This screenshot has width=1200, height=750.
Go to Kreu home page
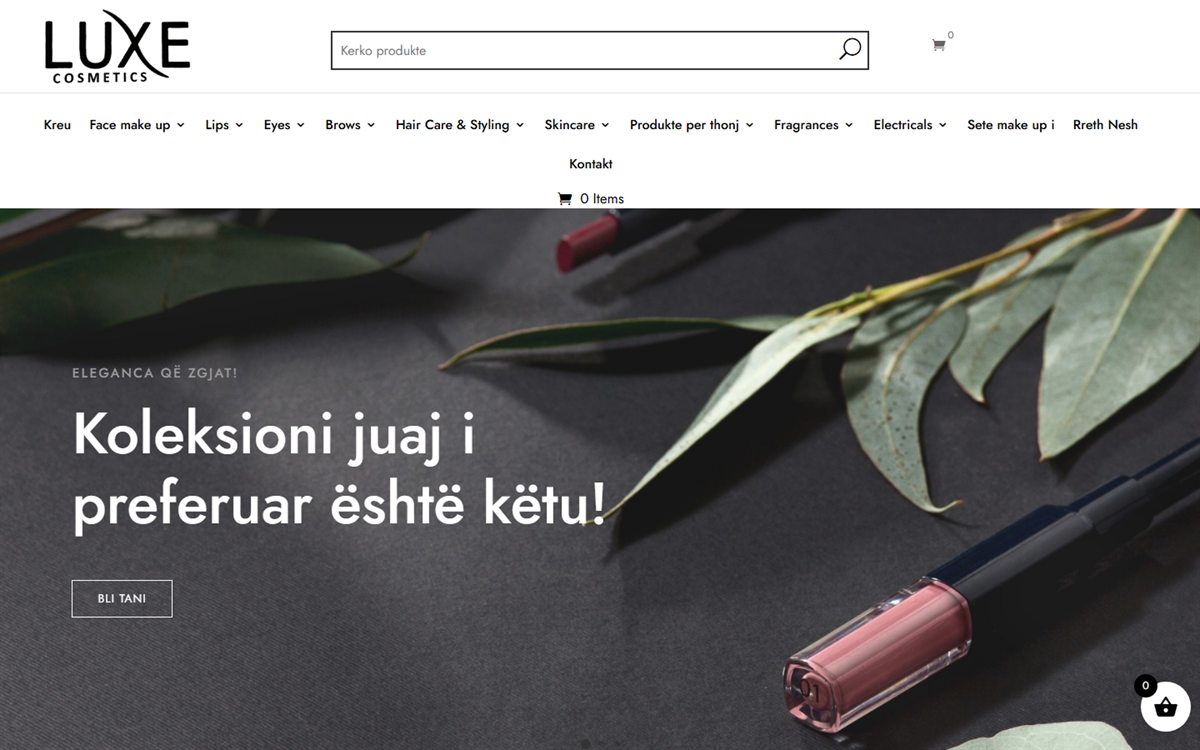click(x=57, y=125)
